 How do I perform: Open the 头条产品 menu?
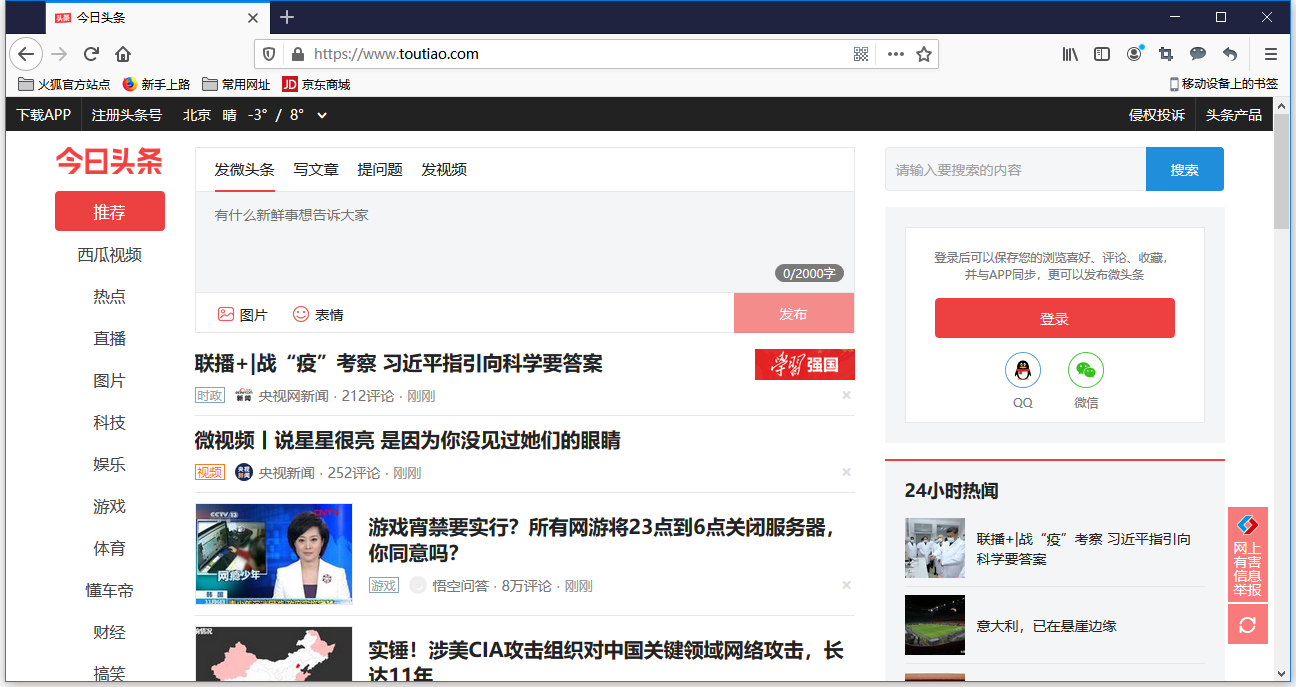coord(1234,115)
